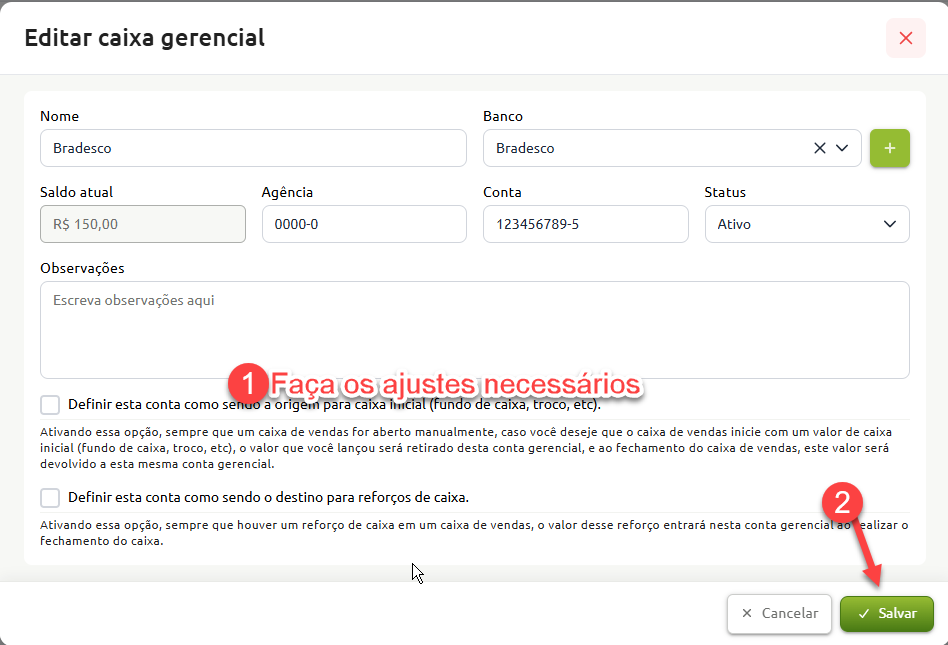The height and width of the screenshot is (645, 948).
Task: Open the Status dropdown showing Ativo
Action: [807, 224]
